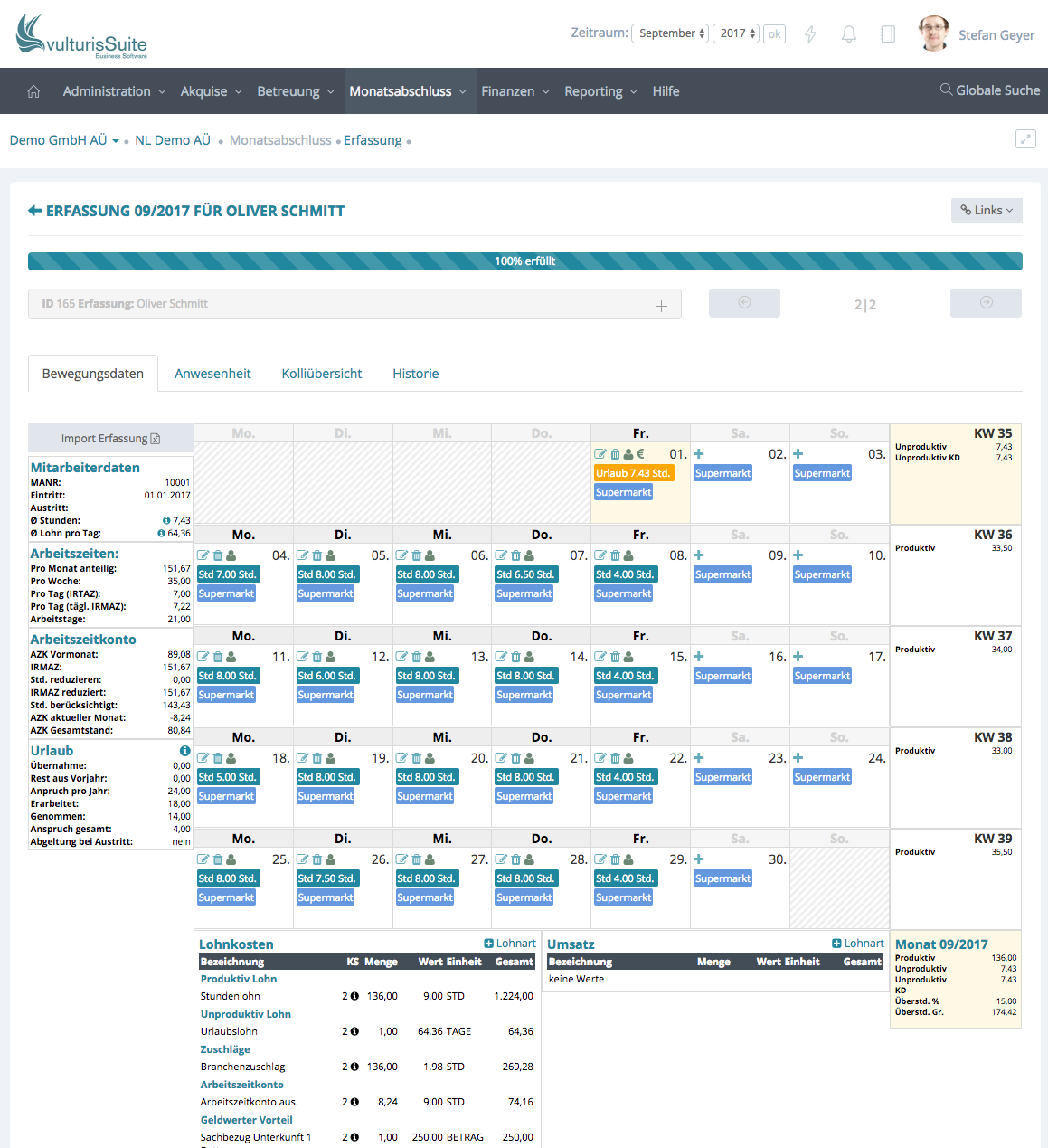The height and width of the screenshot is (1148, 1048).
Task: Toggle fullscreen with the expand arrows icon
Action: click(x=1025, y=138)
